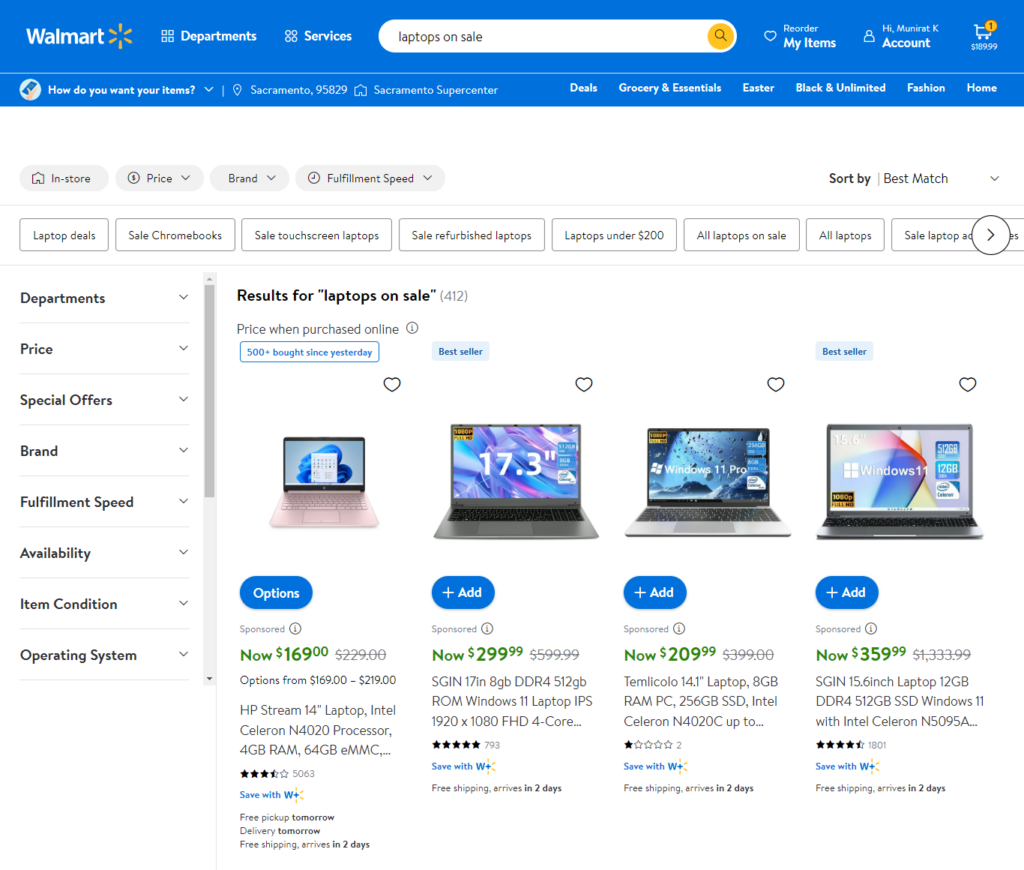Viewport: 1024px width, 870px height.
Task: Add Temlicolo 14.1" laptop to cart
Action: 654,592
